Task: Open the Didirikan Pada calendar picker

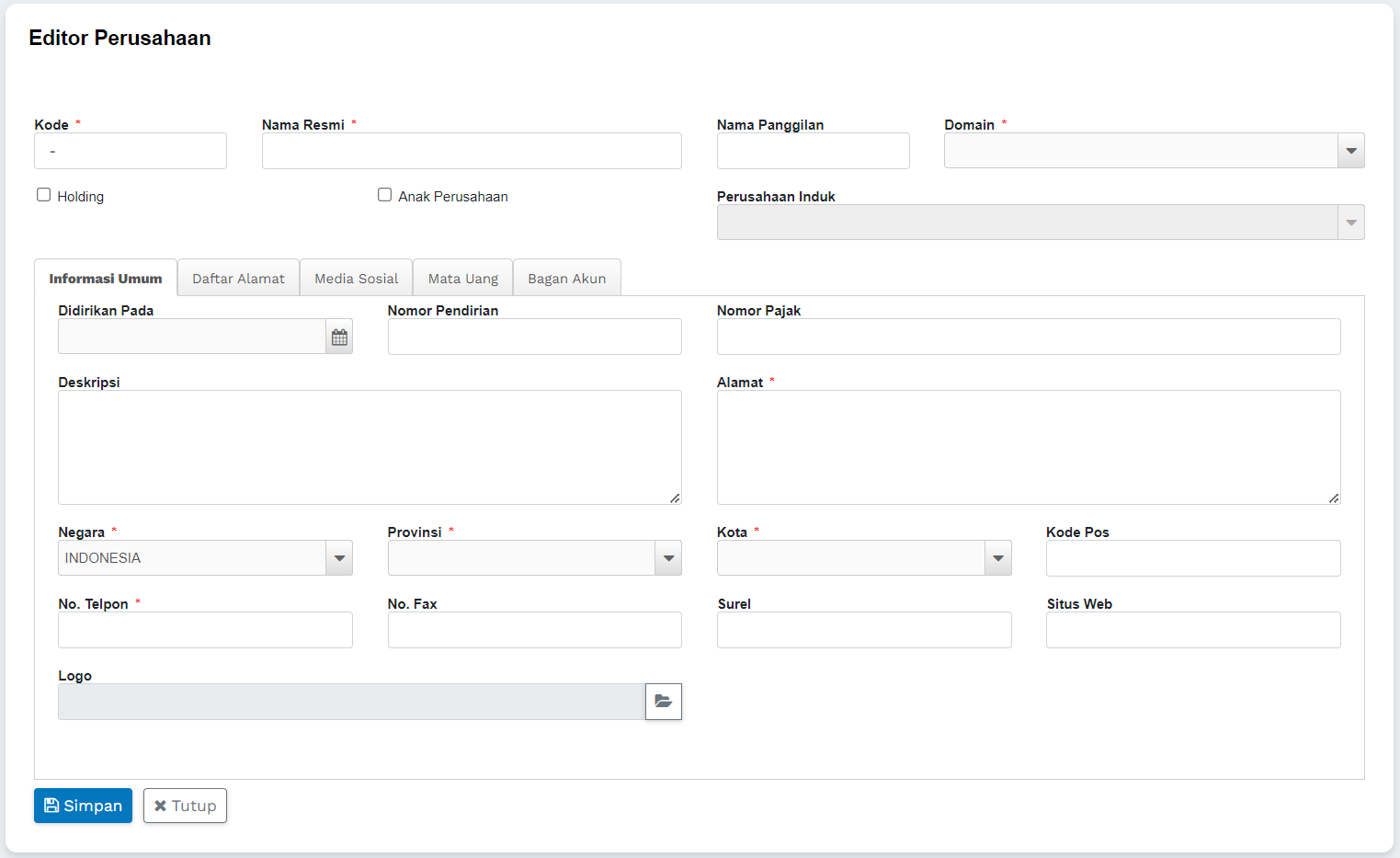Action: 339,337
